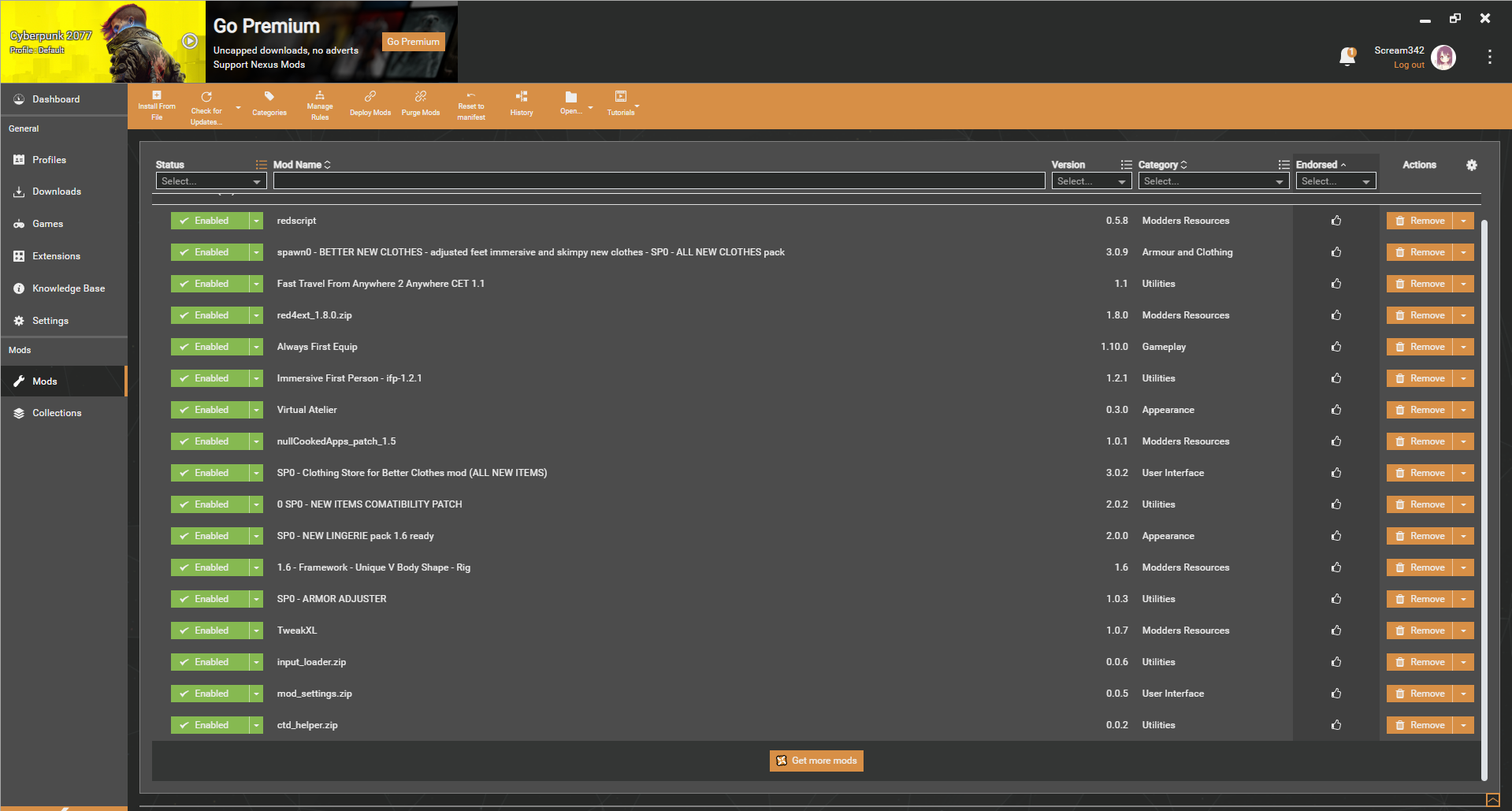Endorse Fast Travel From Anywhere mod
Screen dimensions: 1512x811
click(x=1336, y=284)
